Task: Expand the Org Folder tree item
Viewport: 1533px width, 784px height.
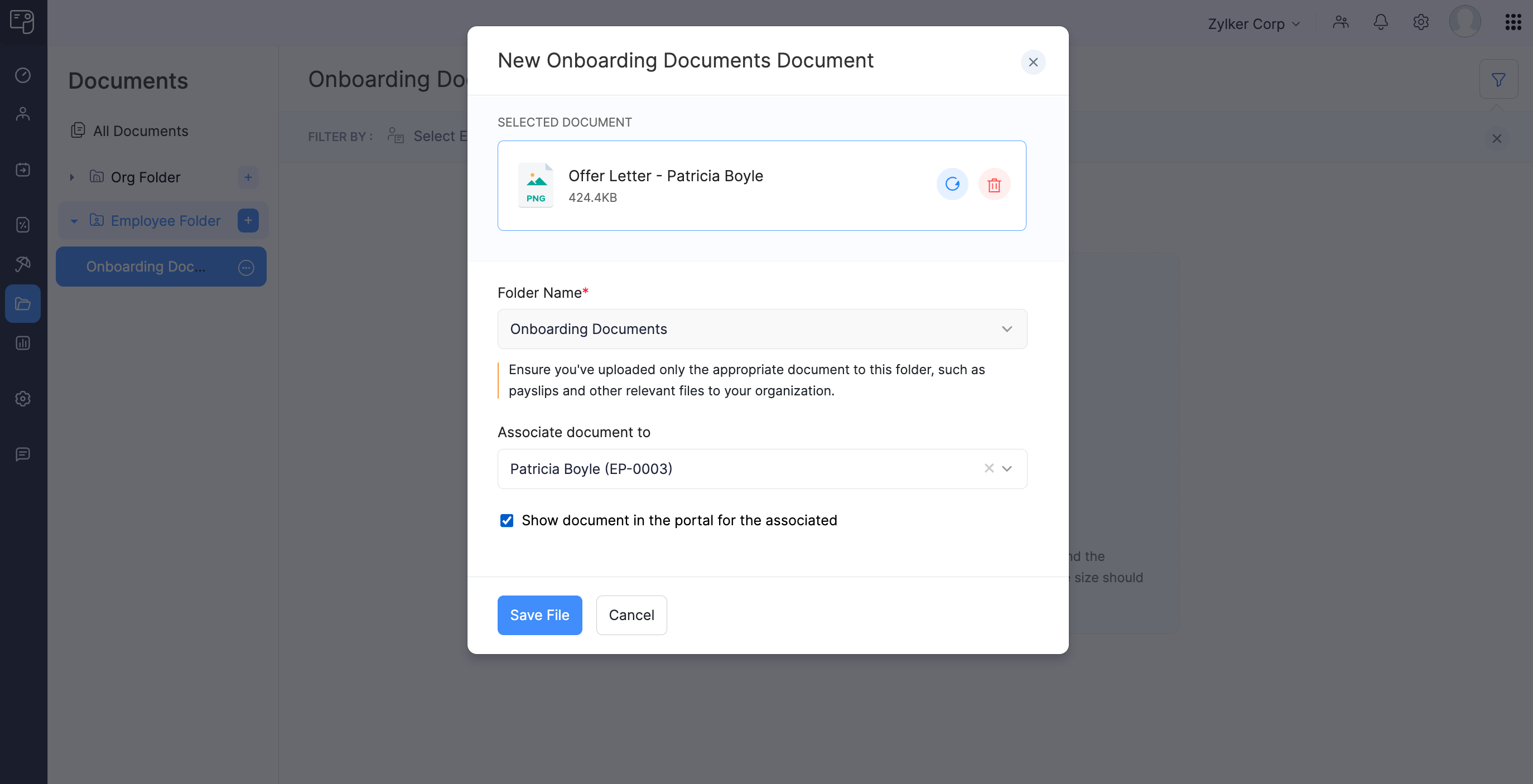Action: point(72,177)
